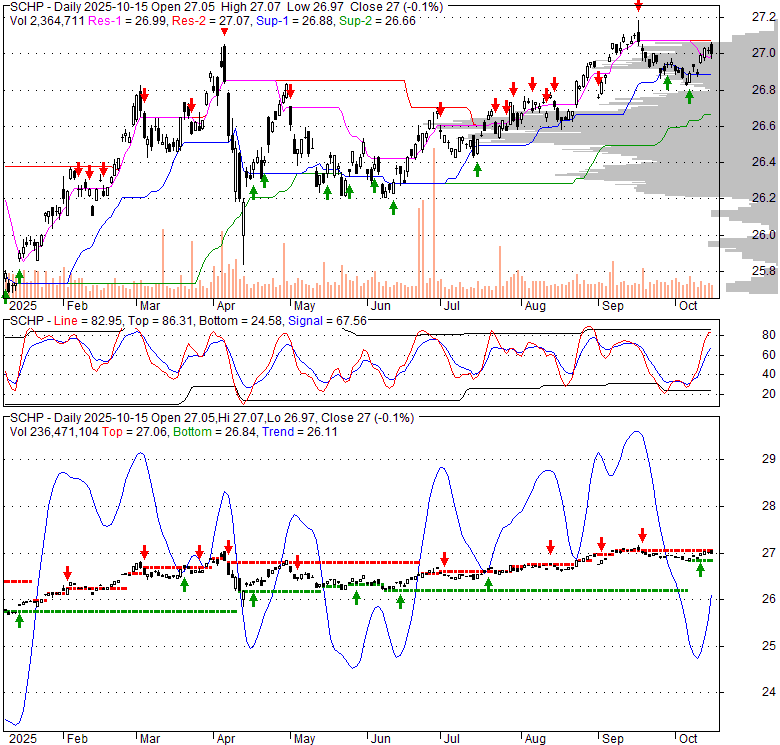
Task: Click the green buy arrow in October on bottom chart
Action: point(700,570)
